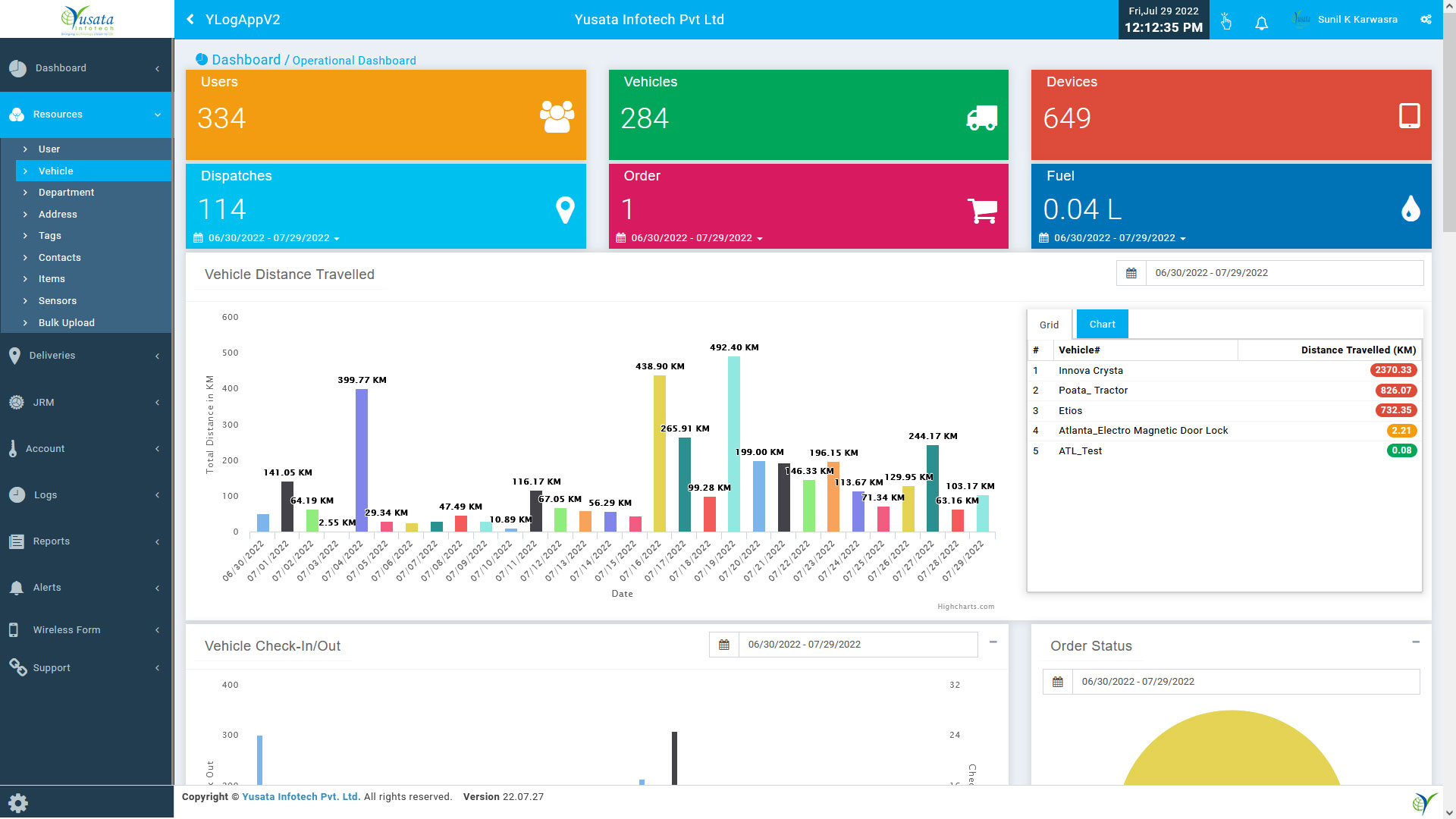Click Vehicle Distance Travelled date range field

coord(1285,273)
